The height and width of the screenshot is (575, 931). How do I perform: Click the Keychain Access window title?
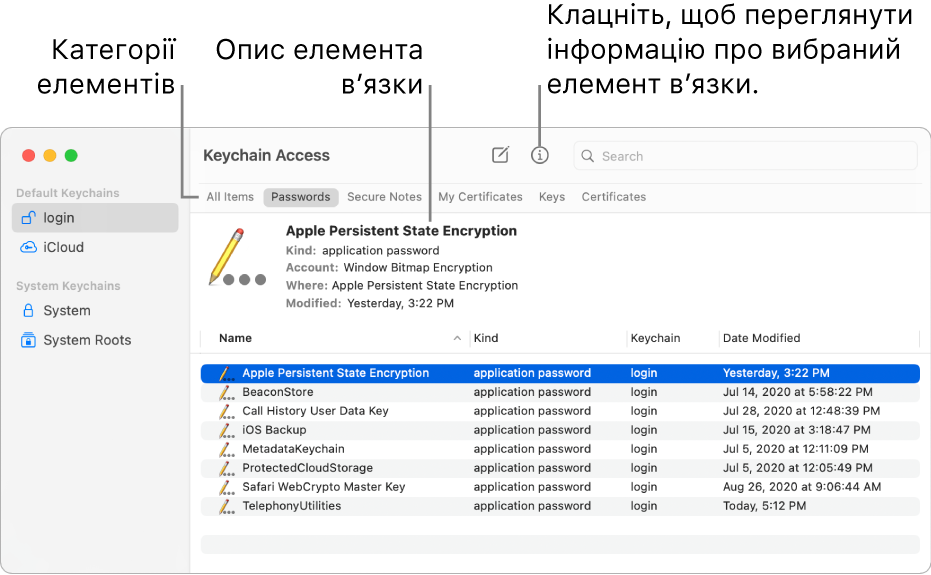pyautogui.click(x=266, y=156)
